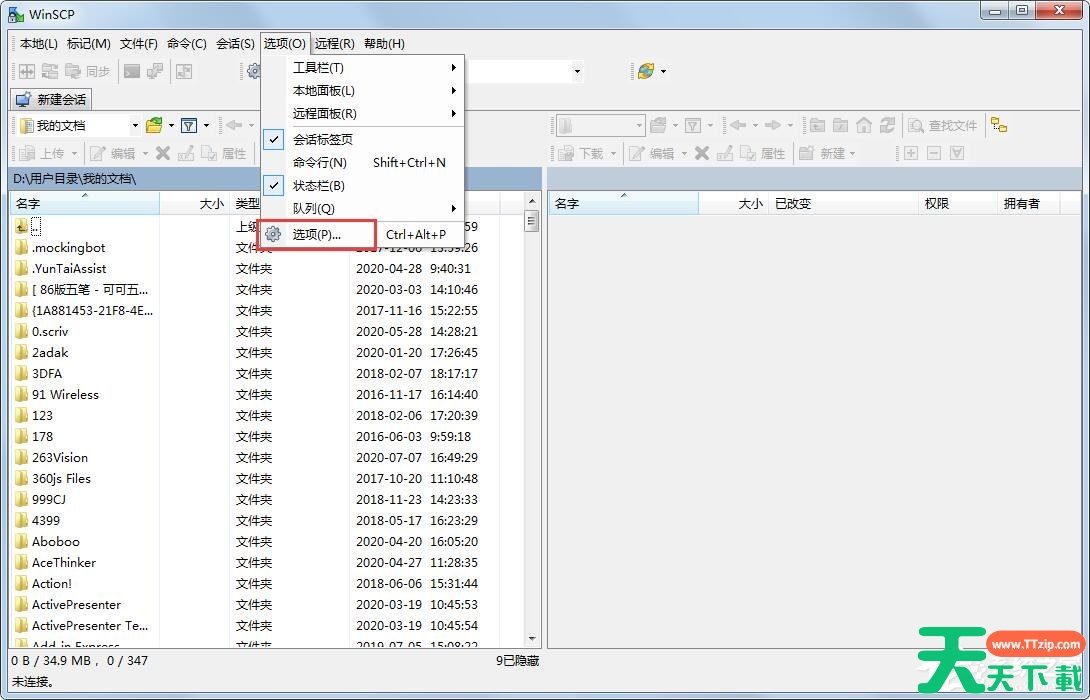Click the open local directory folder icon
1090x700 pixels.
[154, 125]
